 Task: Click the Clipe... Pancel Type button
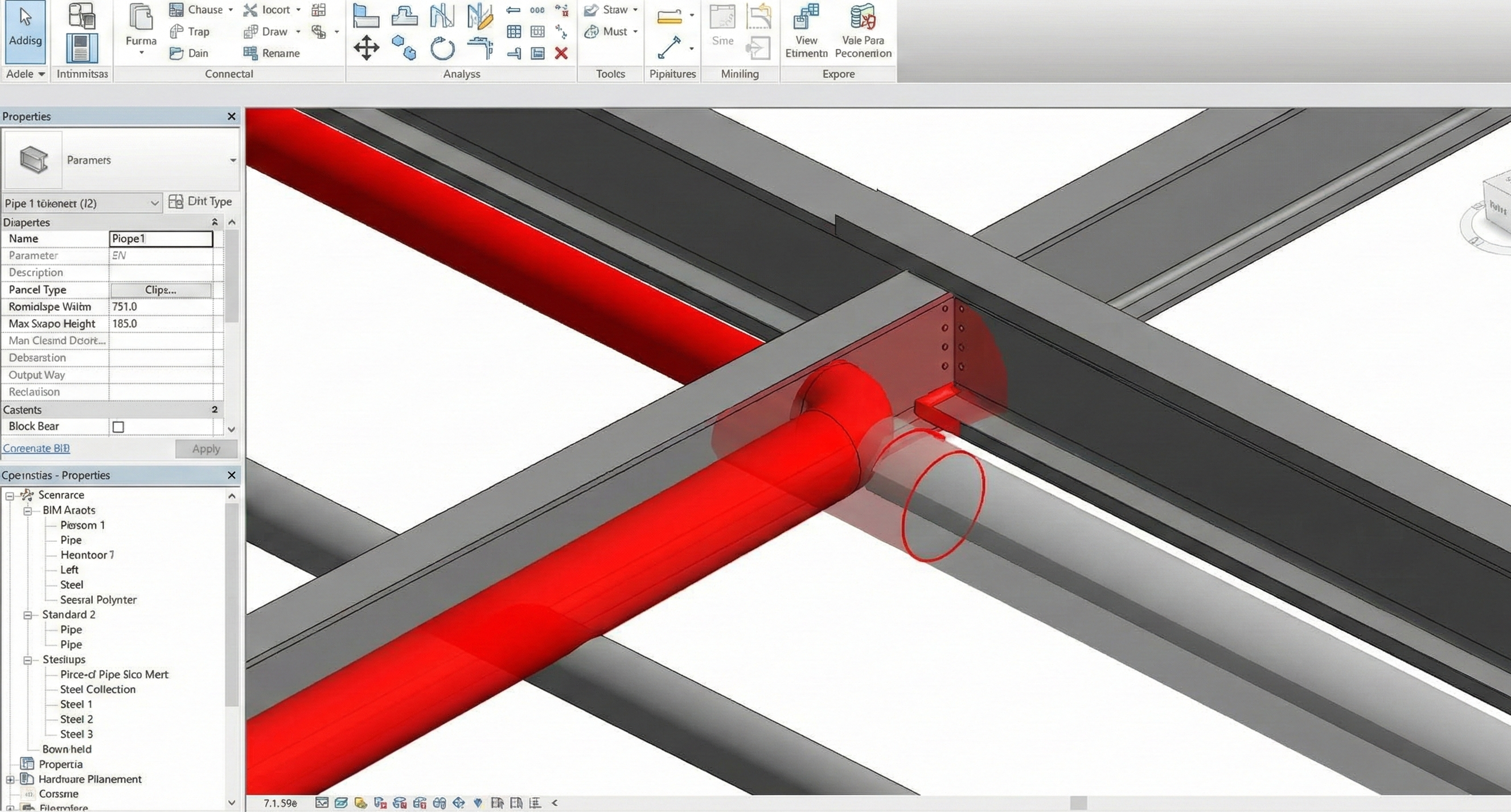161,290
